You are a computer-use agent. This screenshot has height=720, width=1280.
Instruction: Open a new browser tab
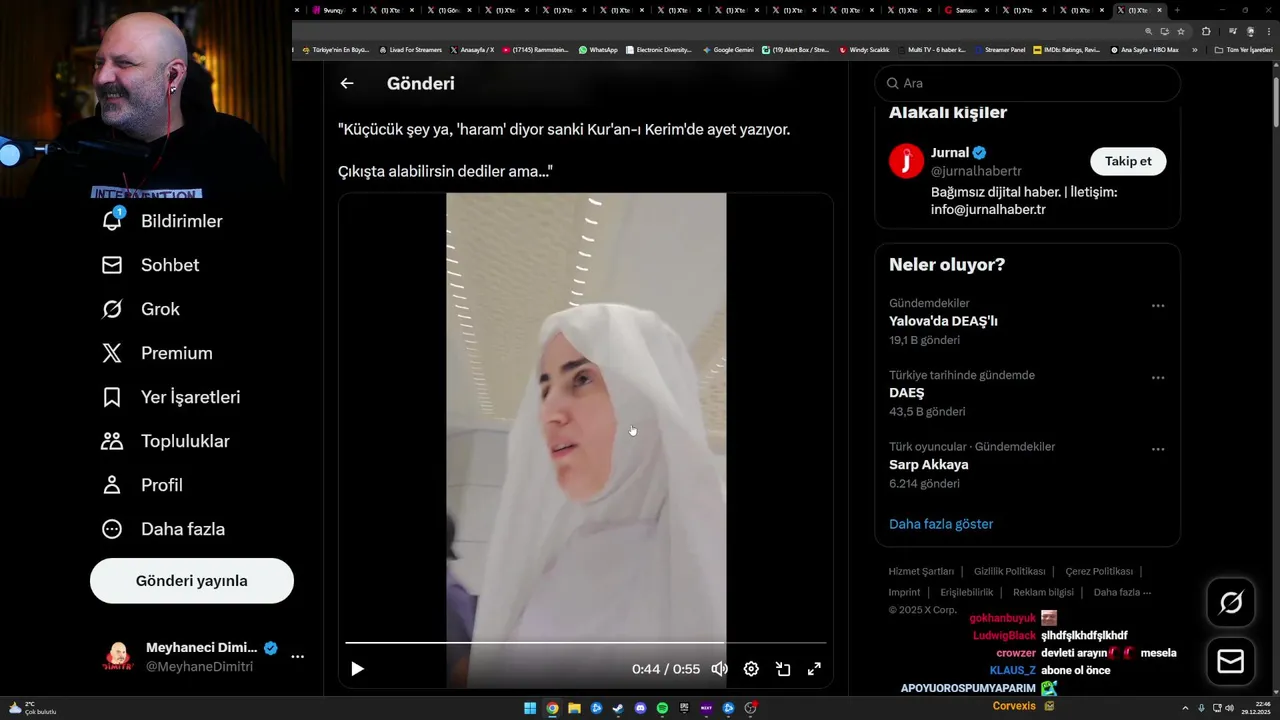click(1177, 10)
